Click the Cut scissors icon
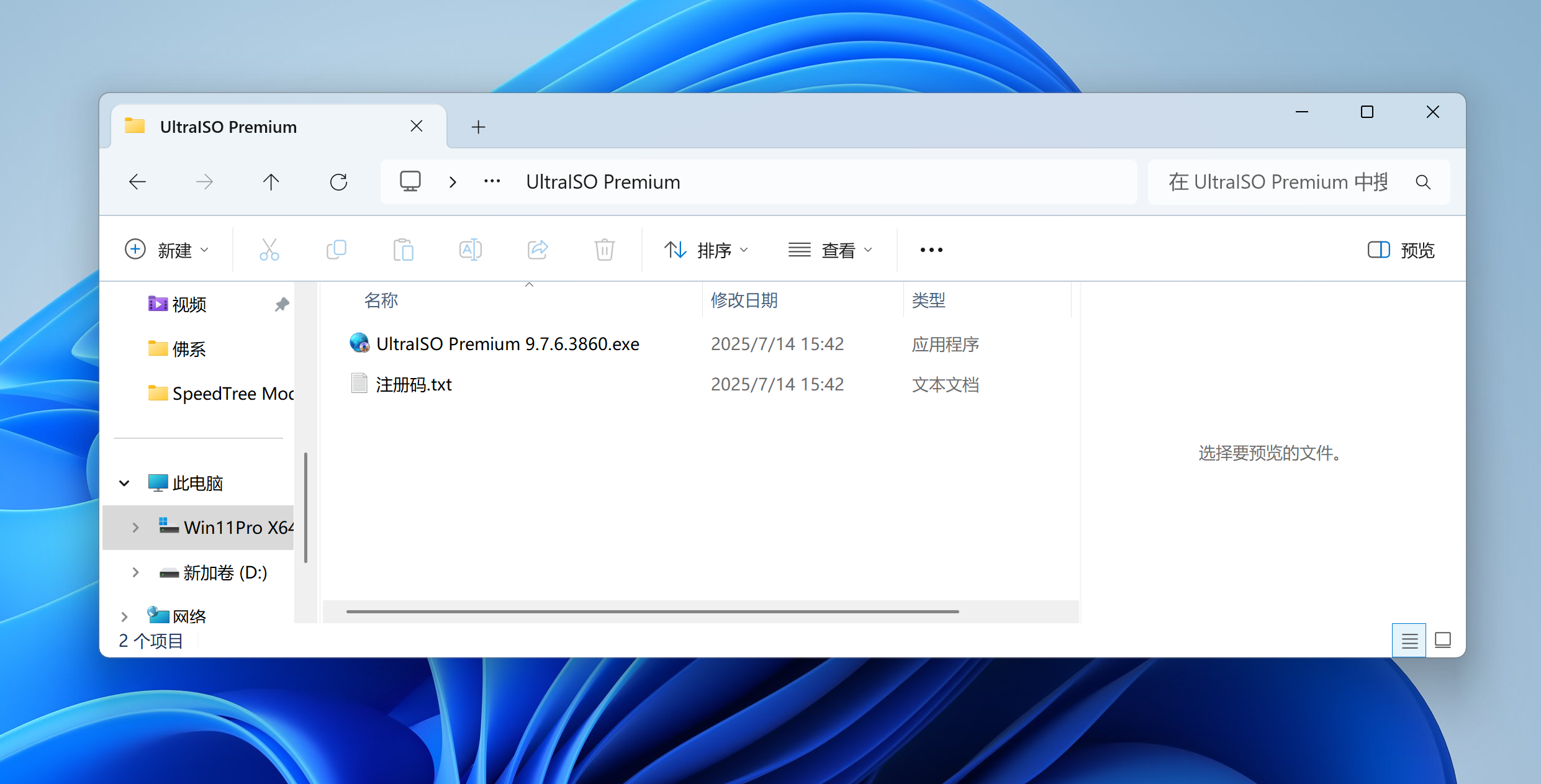 [269, 250]
